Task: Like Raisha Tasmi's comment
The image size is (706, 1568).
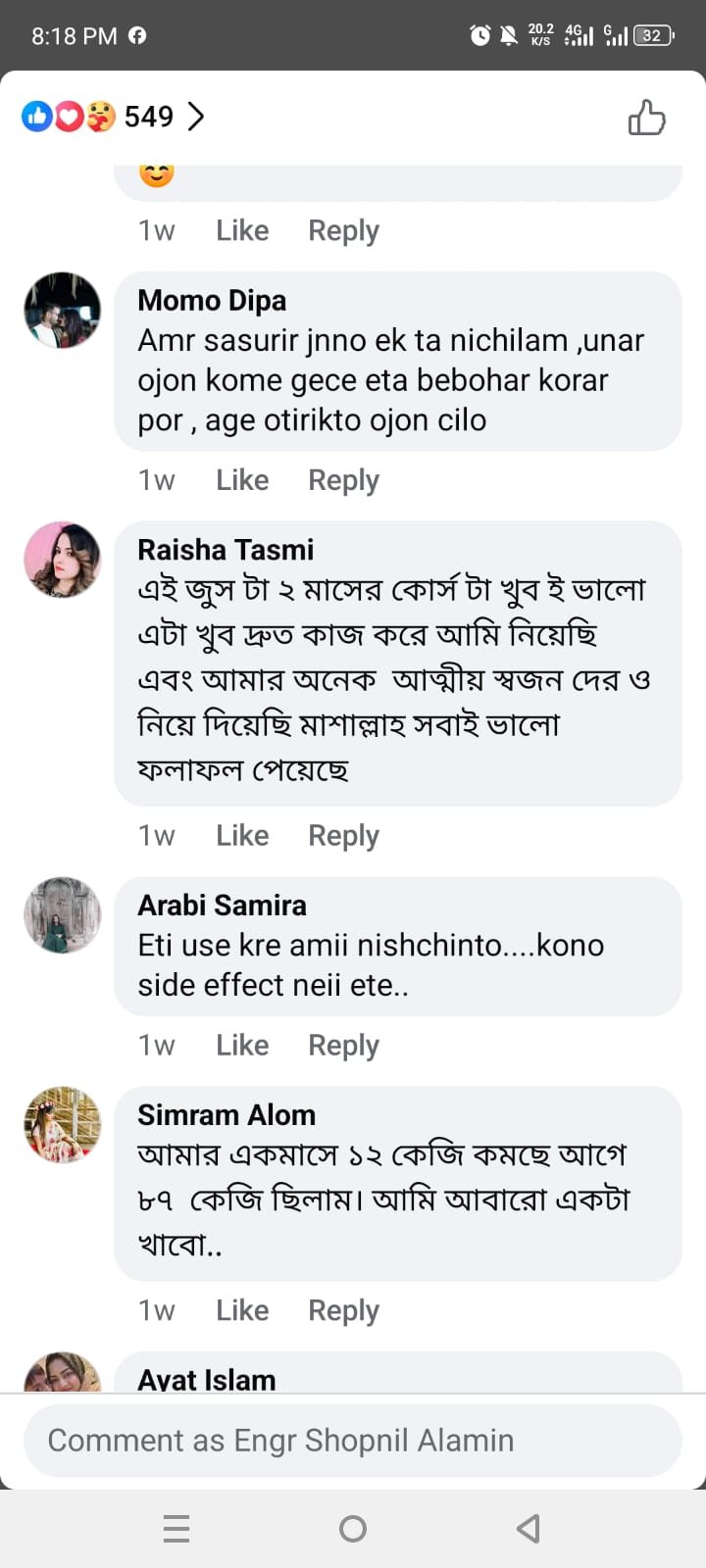Action: pos(242,836)
